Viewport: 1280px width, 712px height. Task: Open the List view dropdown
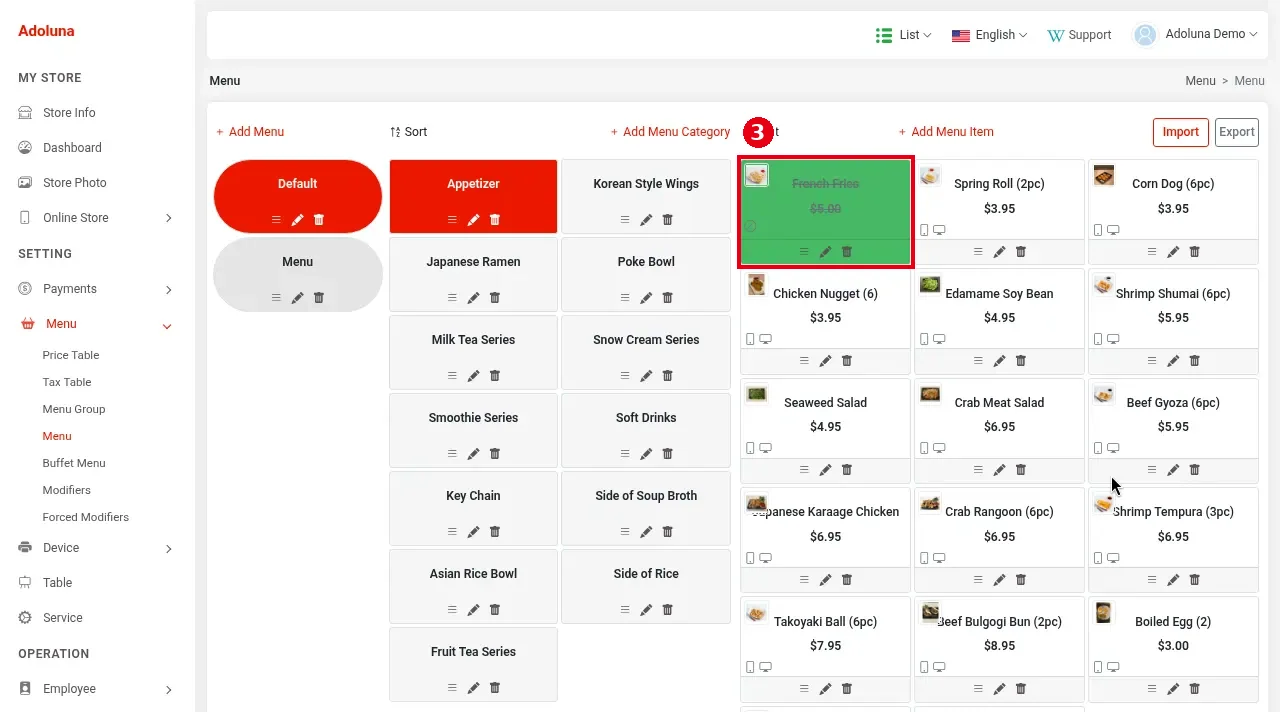(904, 35)
